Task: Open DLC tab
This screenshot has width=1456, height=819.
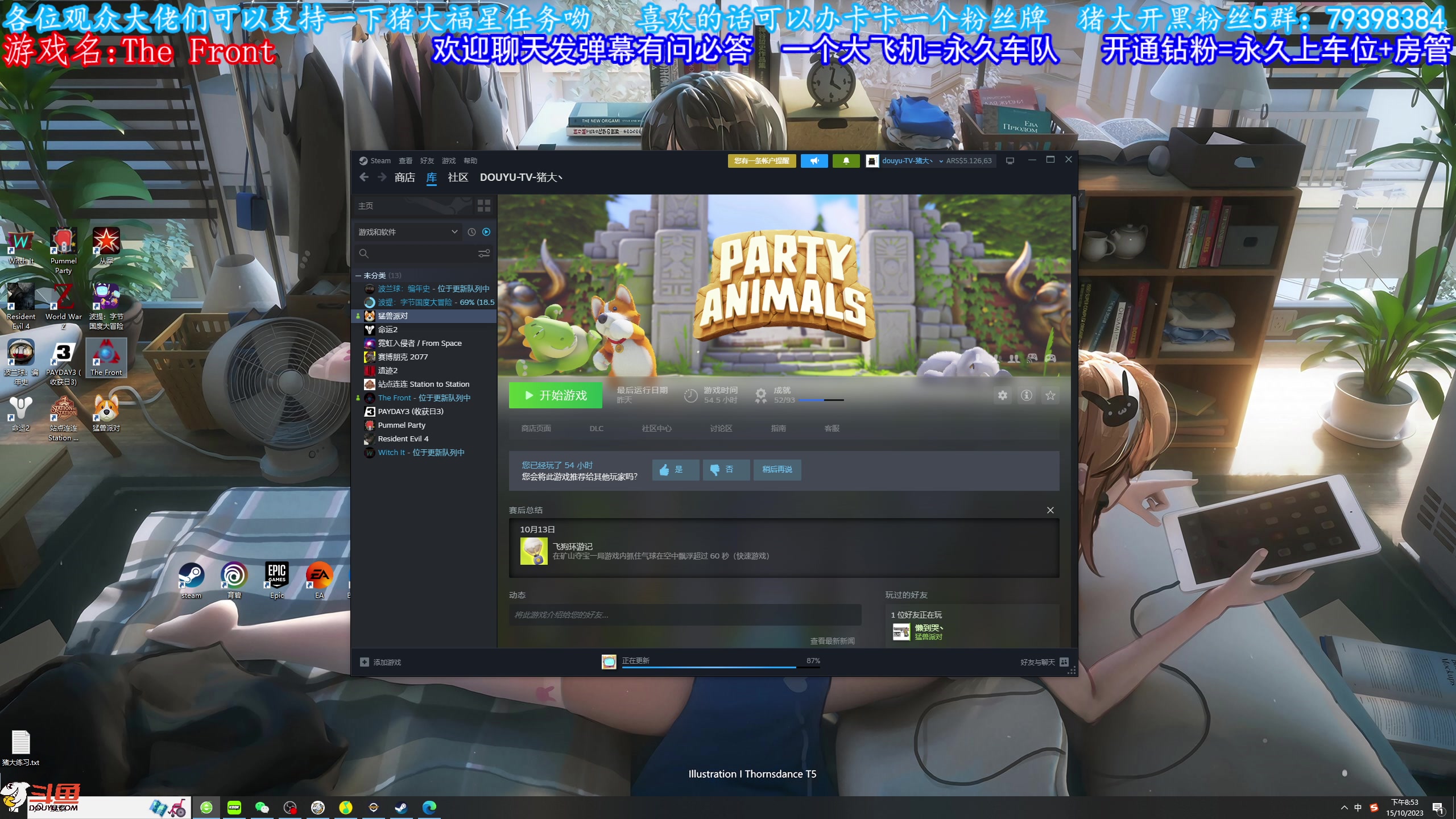Action: tap(597, 428)
